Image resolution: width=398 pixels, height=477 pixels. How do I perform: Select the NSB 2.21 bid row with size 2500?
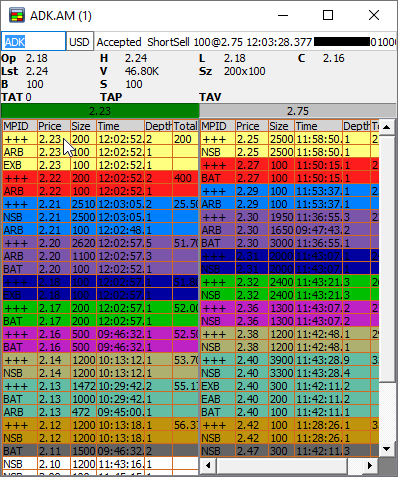pyautogui.click(x=100, y=217)
